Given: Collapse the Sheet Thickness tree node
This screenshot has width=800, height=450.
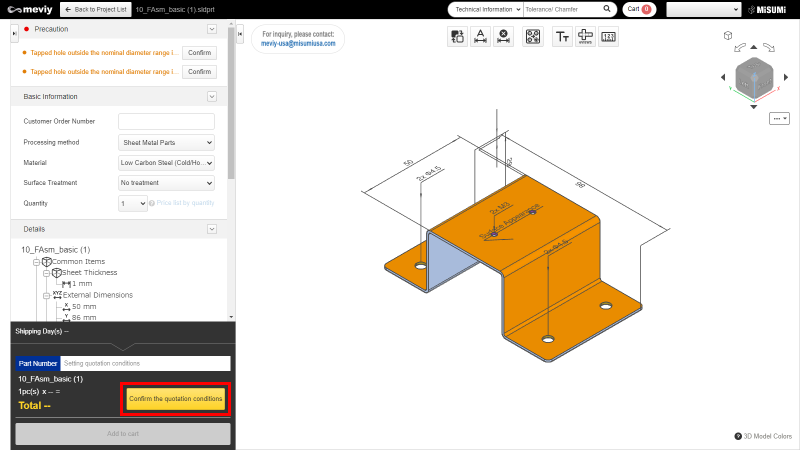Looking at the screenshot, I should [x=46, y=273].
